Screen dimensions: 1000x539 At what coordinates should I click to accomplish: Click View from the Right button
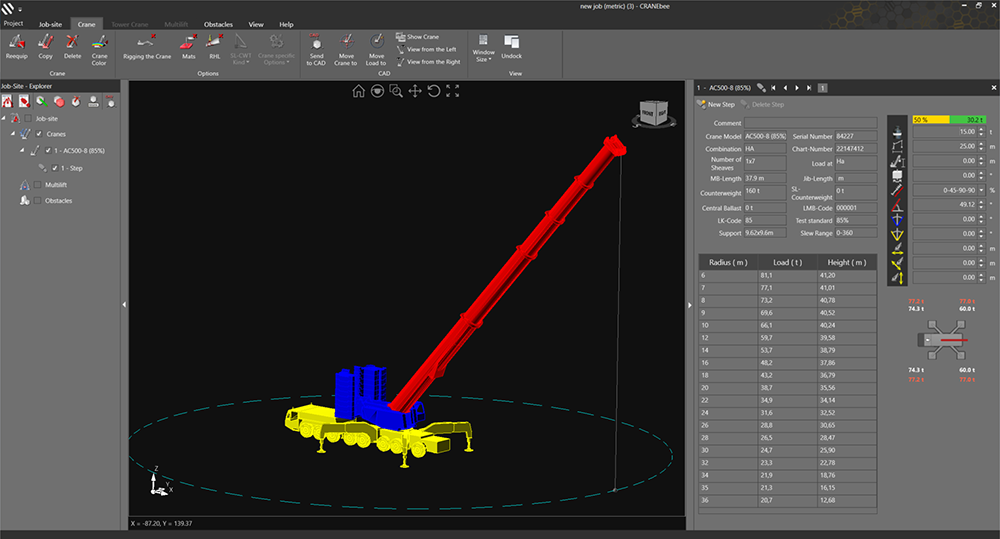pyautogui.click(x=428, y=62)
